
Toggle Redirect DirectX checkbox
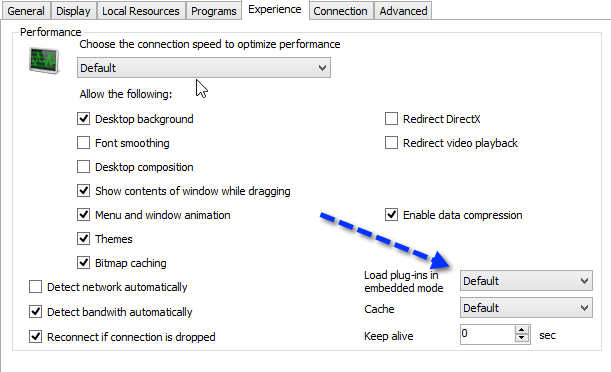click(391, 119)
